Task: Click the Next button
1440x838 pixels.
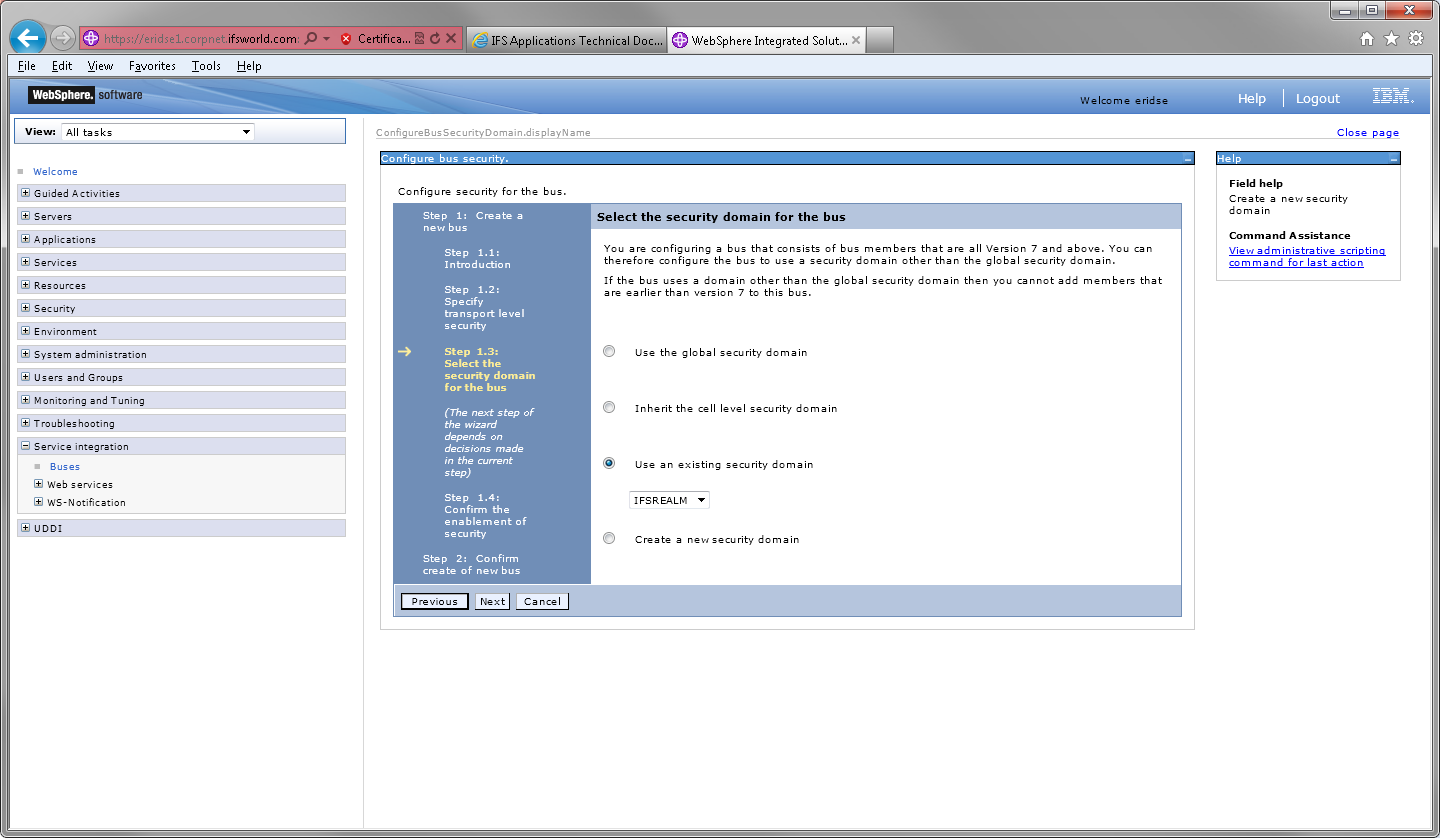Action: [x=492, y=601]
